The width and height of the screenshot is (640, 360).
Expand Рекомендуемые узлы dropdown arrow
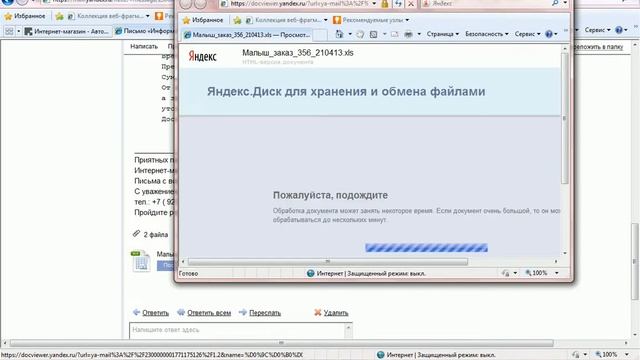[x=407, y=20]
